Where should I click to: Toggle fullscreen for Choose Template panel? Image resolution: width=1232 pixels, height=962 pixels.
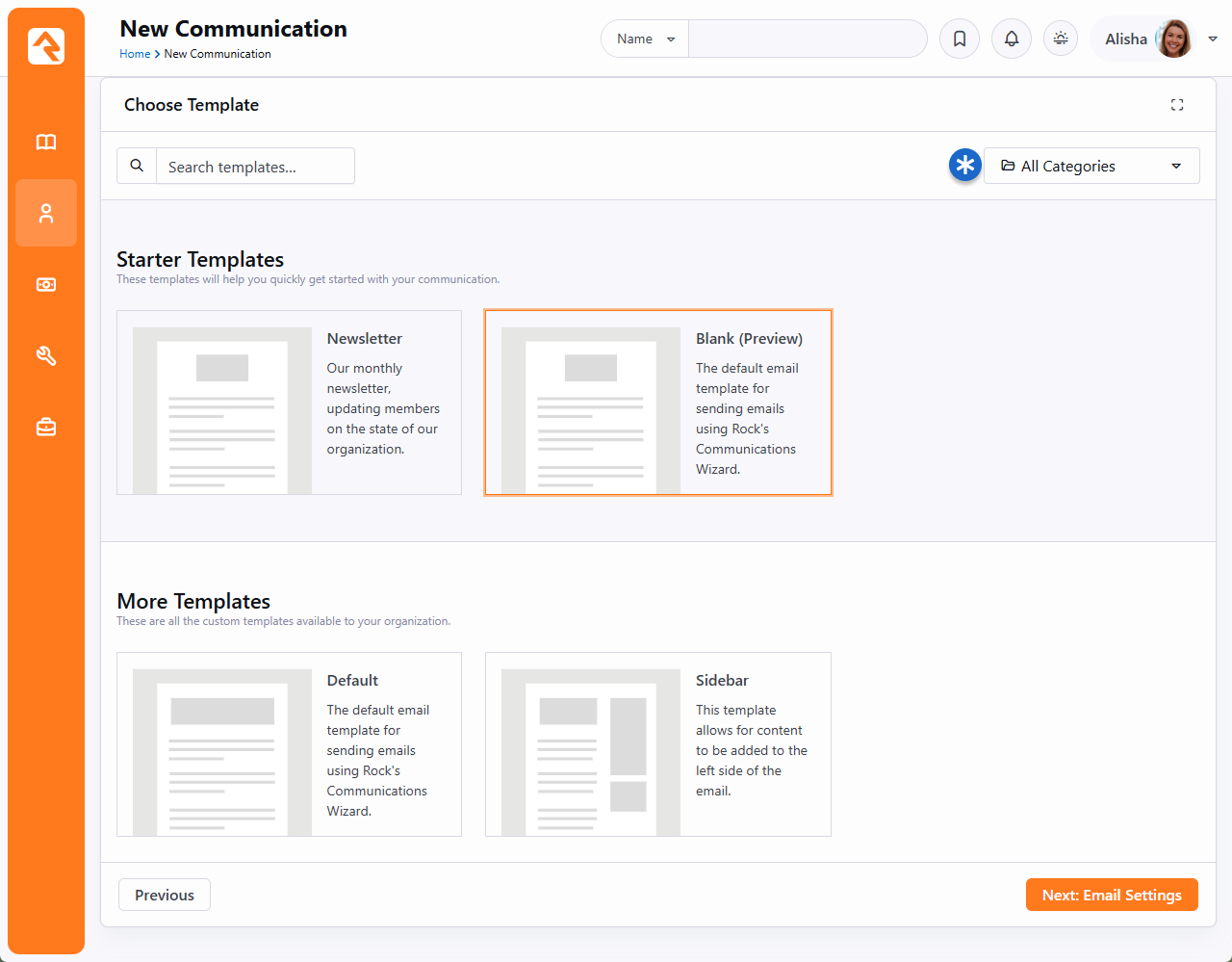(x=1177, y=105)
